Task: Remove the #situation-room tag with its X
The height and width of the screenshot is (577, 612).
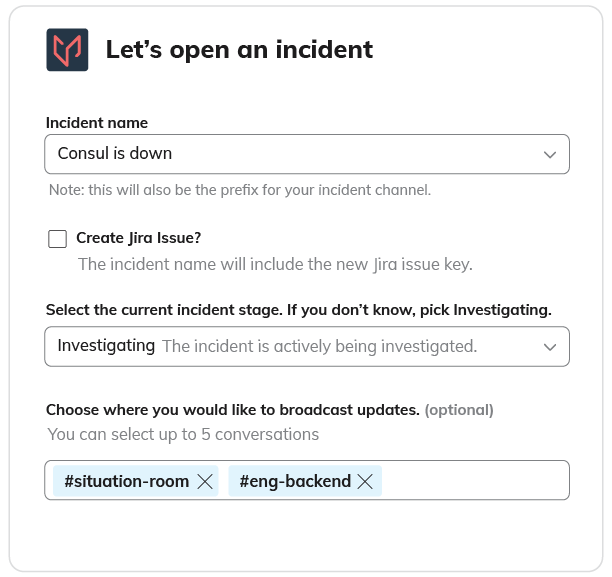Action: 205,482
